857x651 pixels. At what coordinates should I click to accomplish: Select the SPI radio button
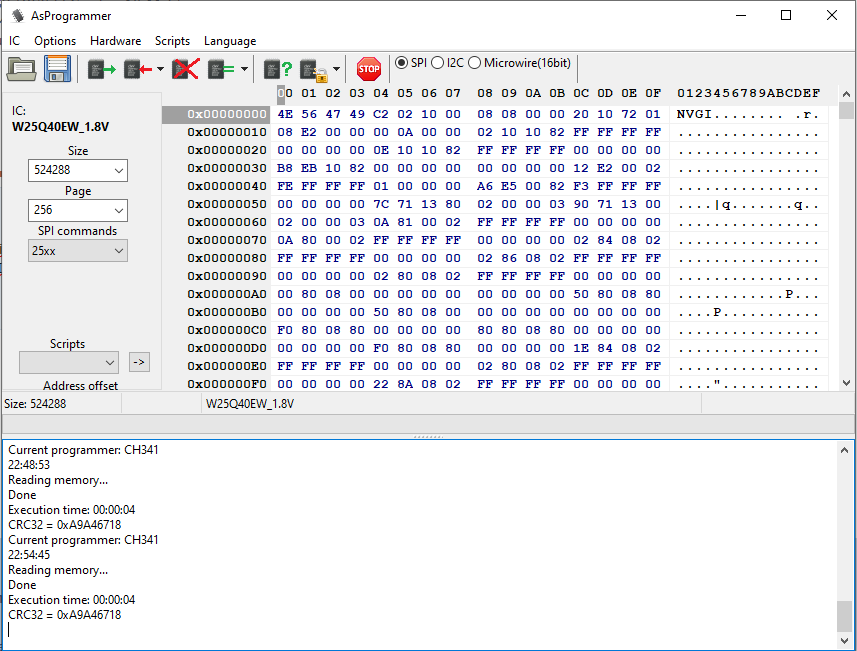[402, 63]
